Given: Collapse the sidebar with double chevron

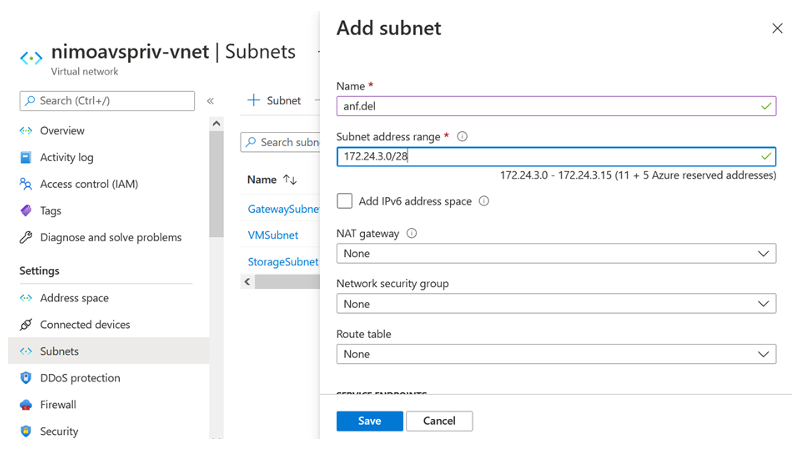Looking at the screenshot, I should [x=210, y=101].
